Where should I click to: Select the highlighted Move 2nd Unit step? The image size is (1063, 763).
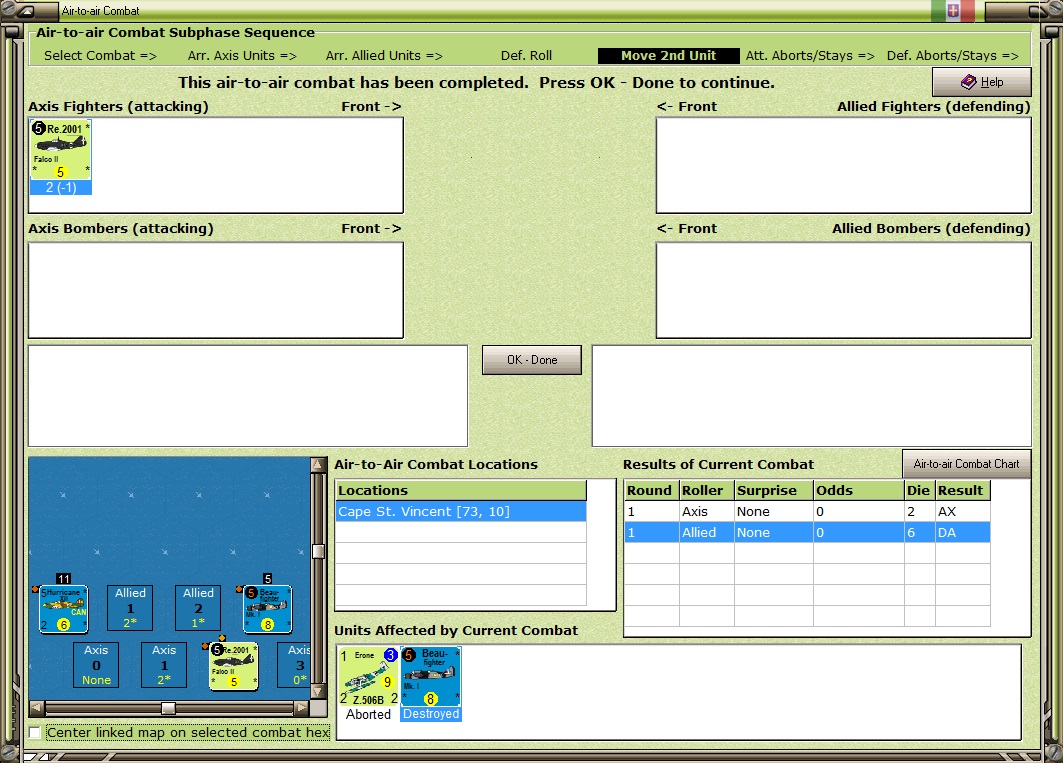668,56
